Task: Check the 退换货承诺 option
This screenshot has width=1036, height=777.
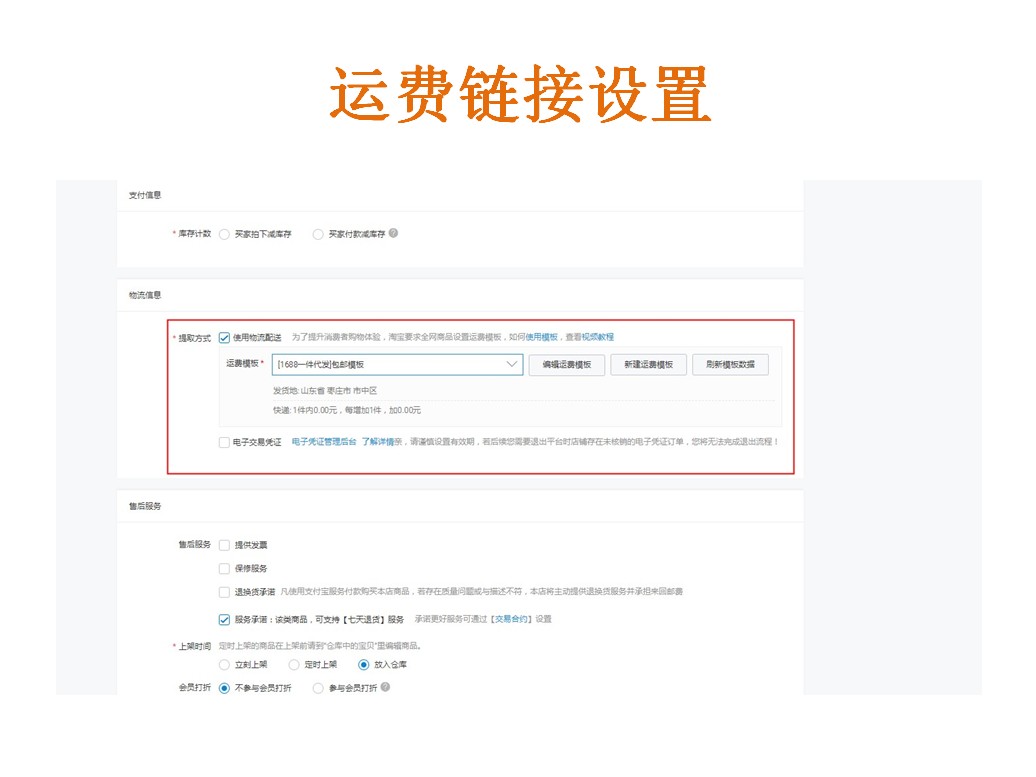Action: (224, 592)
